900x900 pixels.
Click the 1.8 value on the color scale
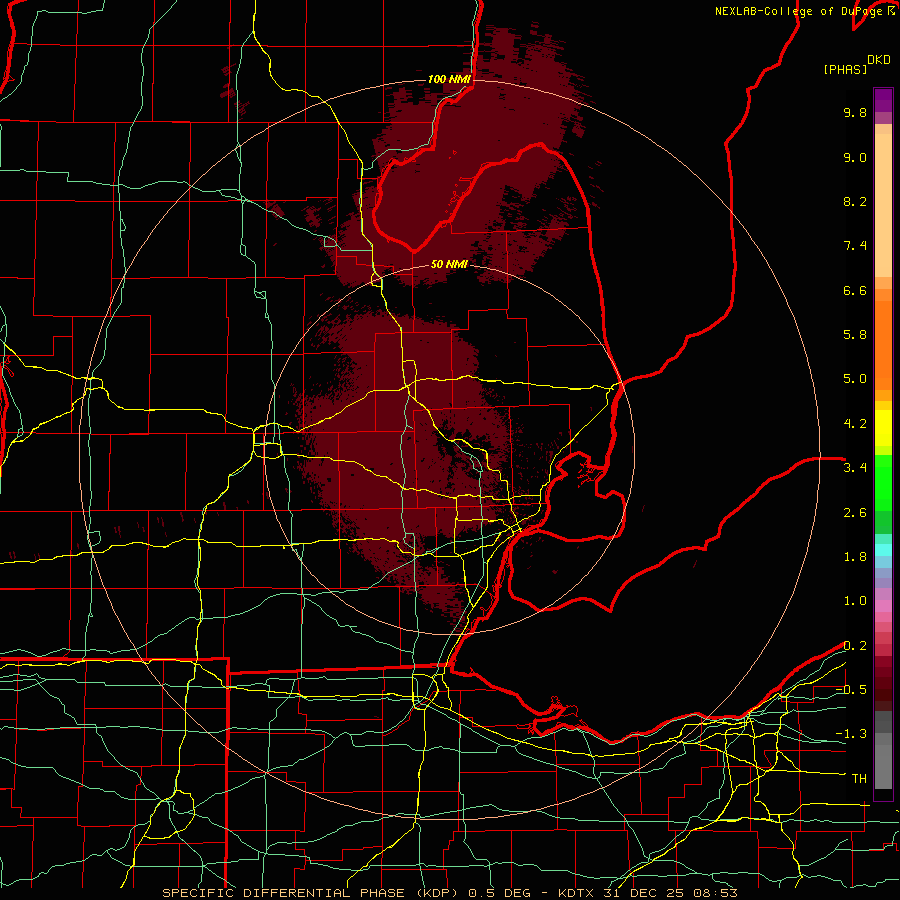(855, 557)
